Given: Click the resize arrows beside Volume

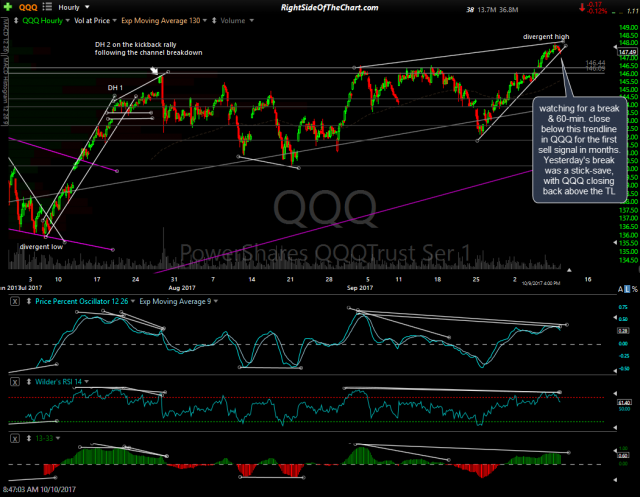Looking at the screenshot, I should click(x=214, y=20).
